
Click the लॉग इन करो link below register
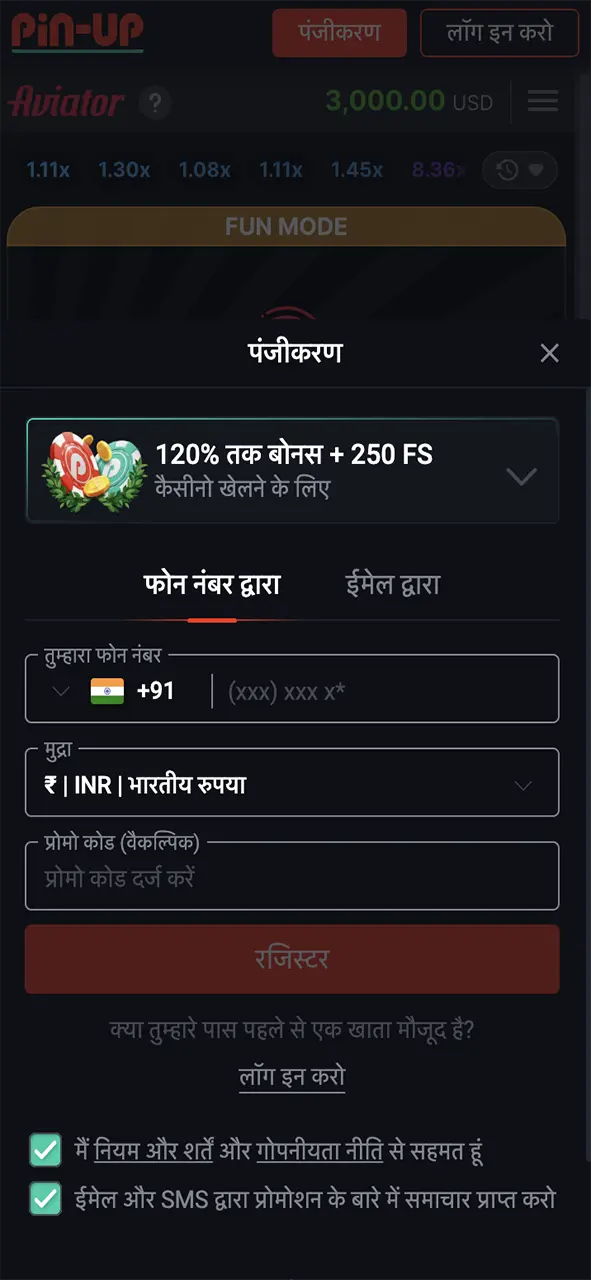pos(292,1076)
